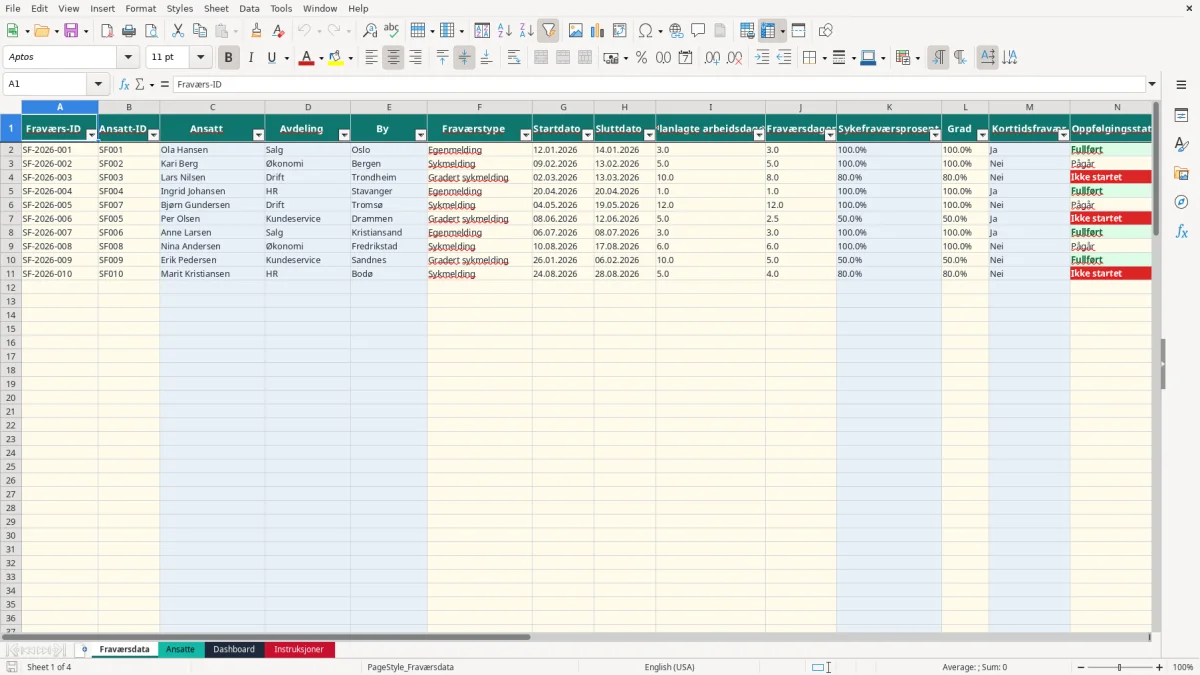Open filter dropdown for By column
This screenshot has height=675, width=1200.
tap(421, 135)
